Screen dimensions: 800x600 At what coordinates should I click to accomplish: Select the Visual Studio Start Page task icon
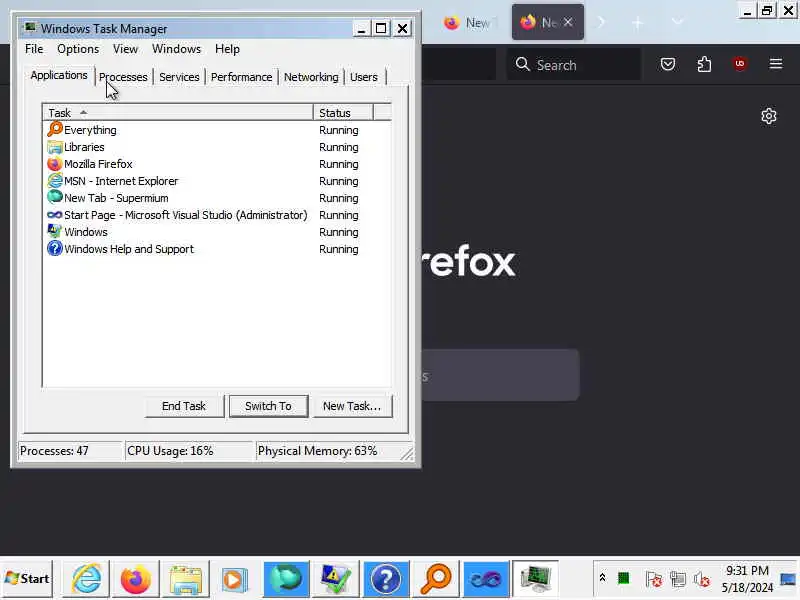[x=55, y=215]
